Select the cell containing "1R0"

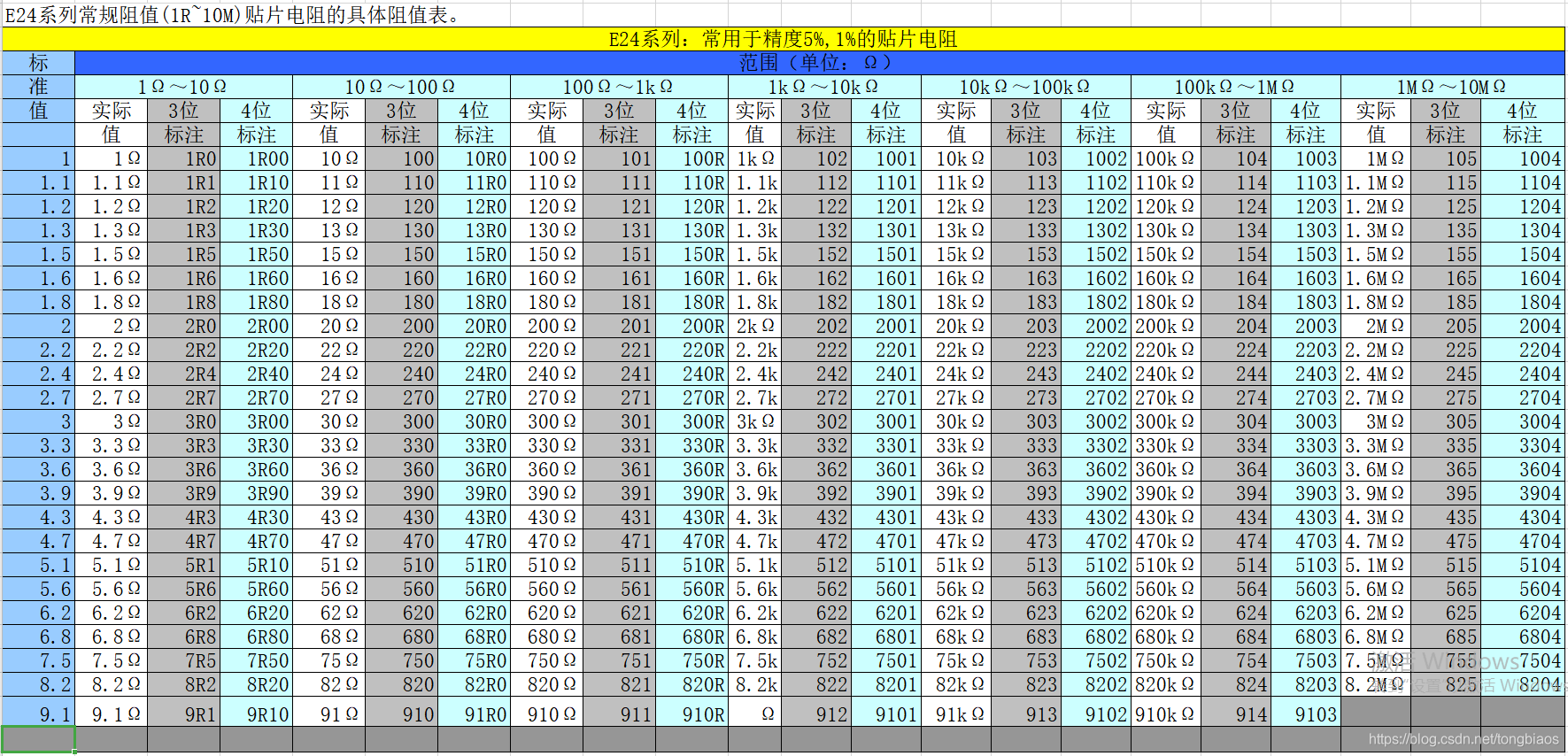(183, 158)
